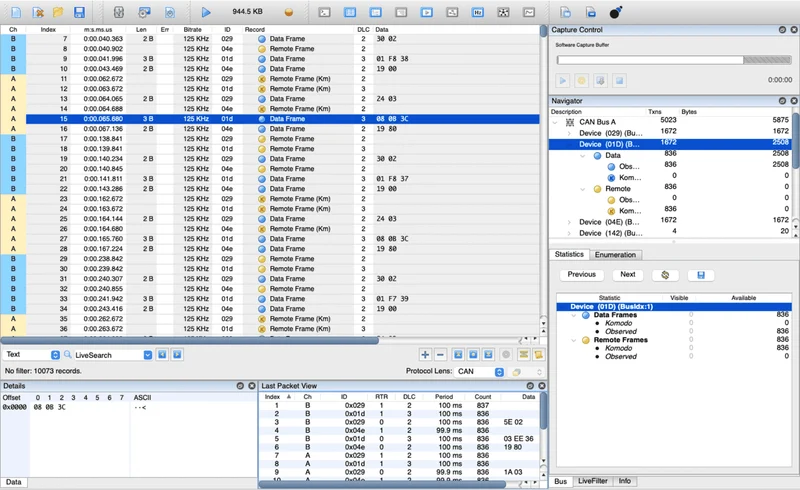800x490 pixels.
Task: Click the start capture button in Capture Control
Action: click(x=563, y=81)
